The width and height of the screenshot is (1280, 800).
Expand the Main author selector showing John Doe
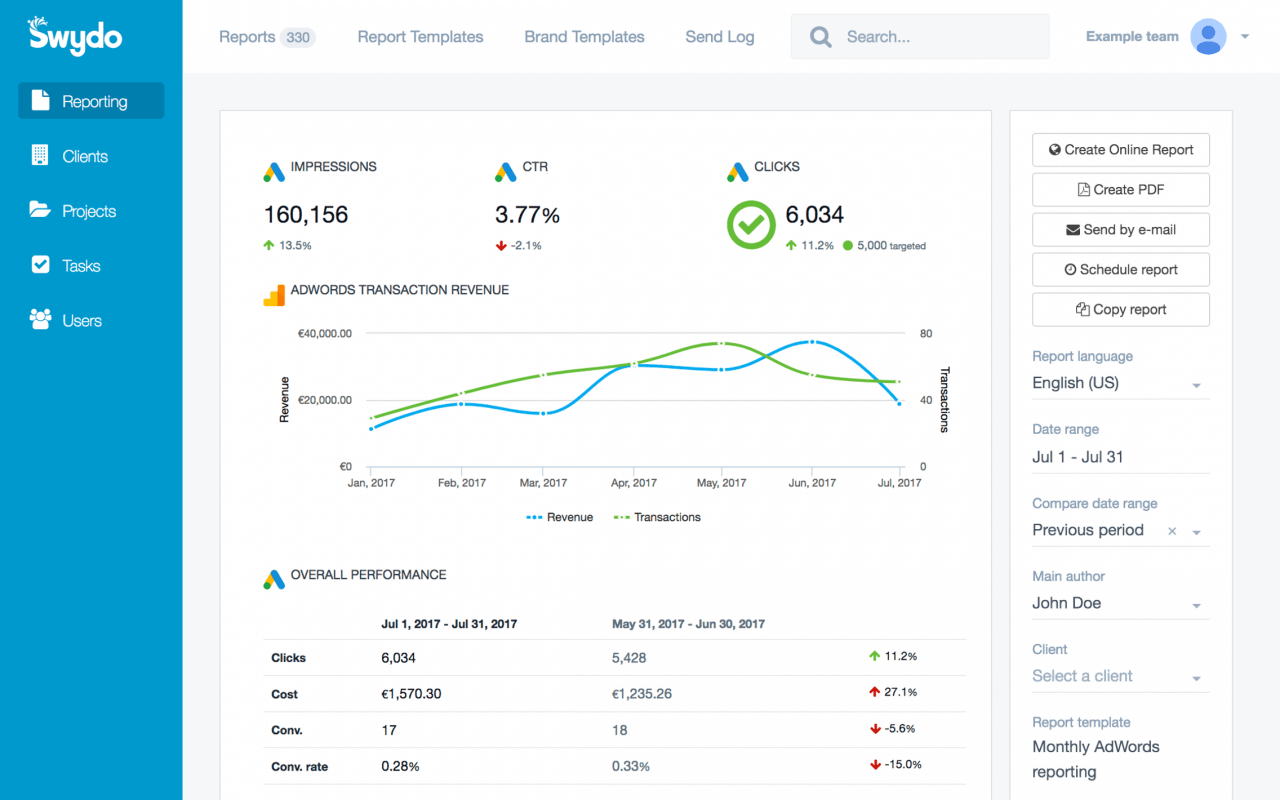[1196, 603]
